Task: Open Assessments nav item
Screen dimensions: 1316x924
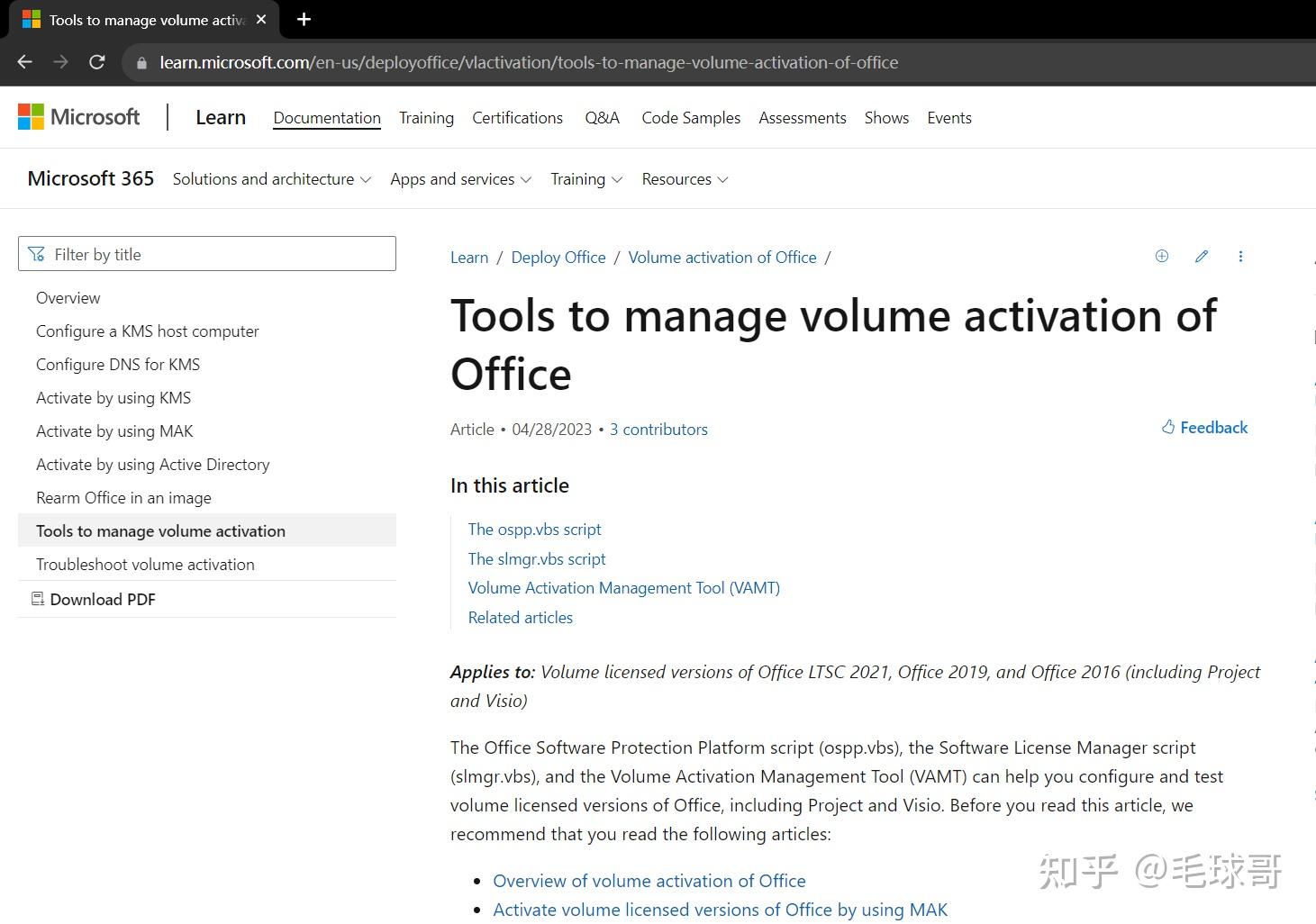Action: pyautogui.click(x=802, y=118)
